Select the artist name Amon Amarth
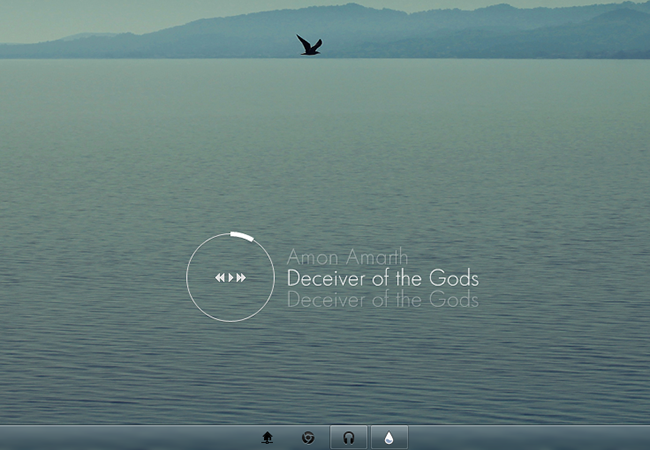Screen dimensions: 650x450 [347, 257]
